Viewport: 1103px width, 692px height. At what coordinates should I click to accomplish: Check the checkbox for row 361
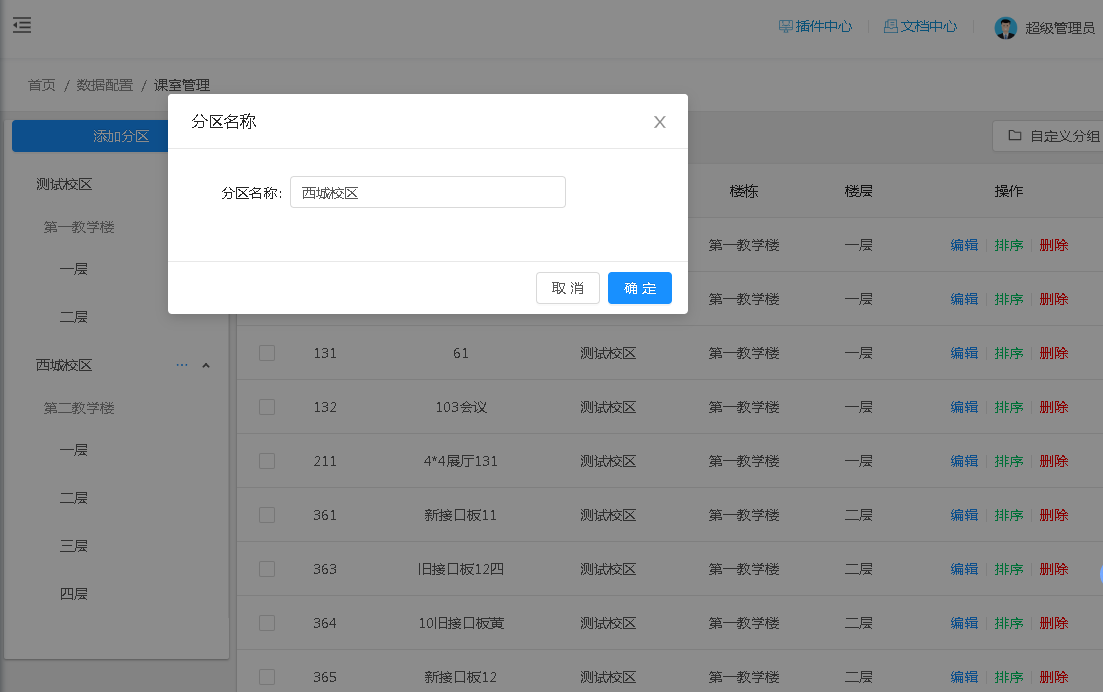tap(267, 515)
